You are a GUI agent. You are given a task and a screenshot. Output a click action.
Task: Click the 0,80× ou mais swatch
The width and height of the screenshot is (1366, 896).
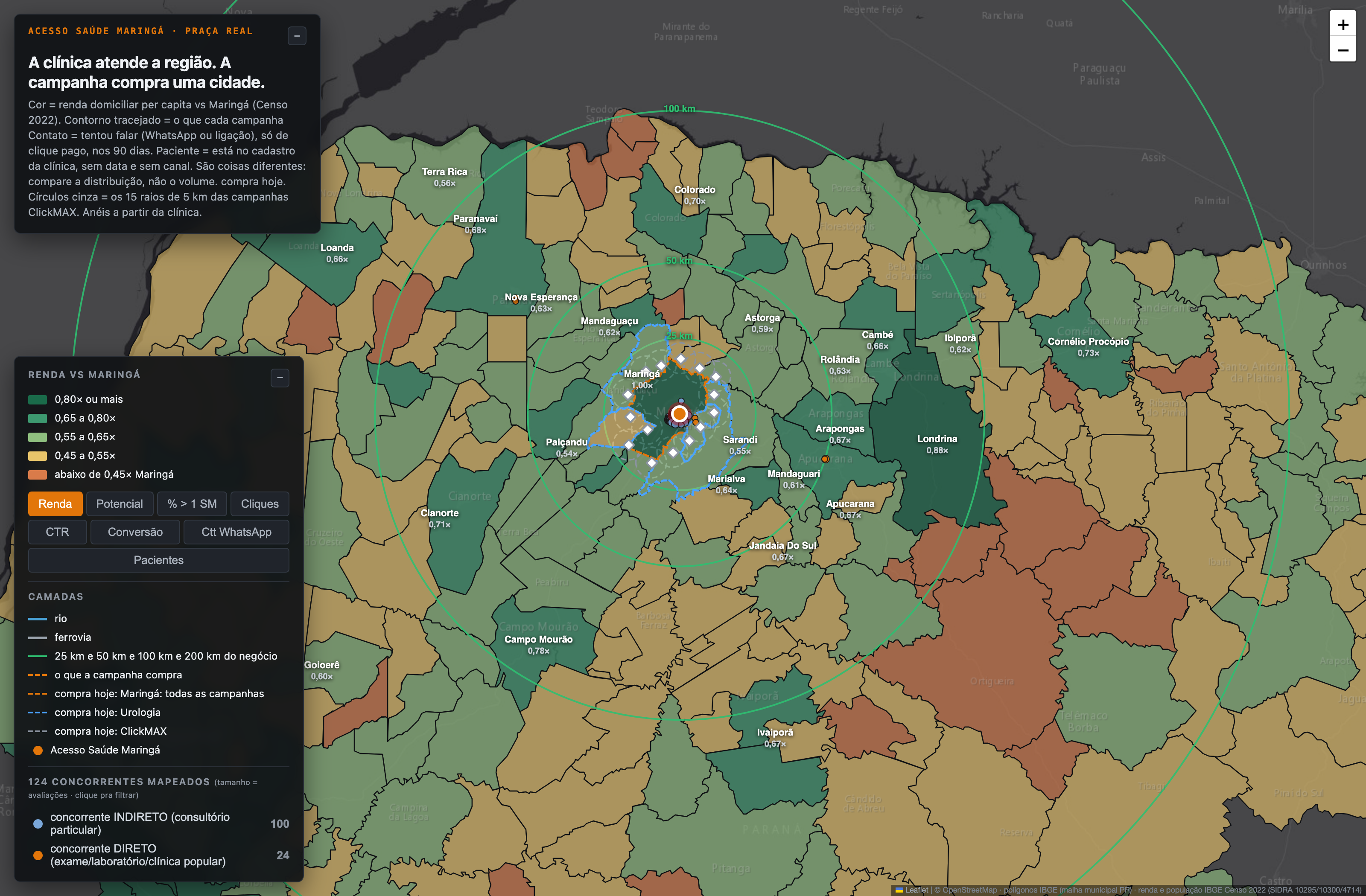tap(38, 399)
